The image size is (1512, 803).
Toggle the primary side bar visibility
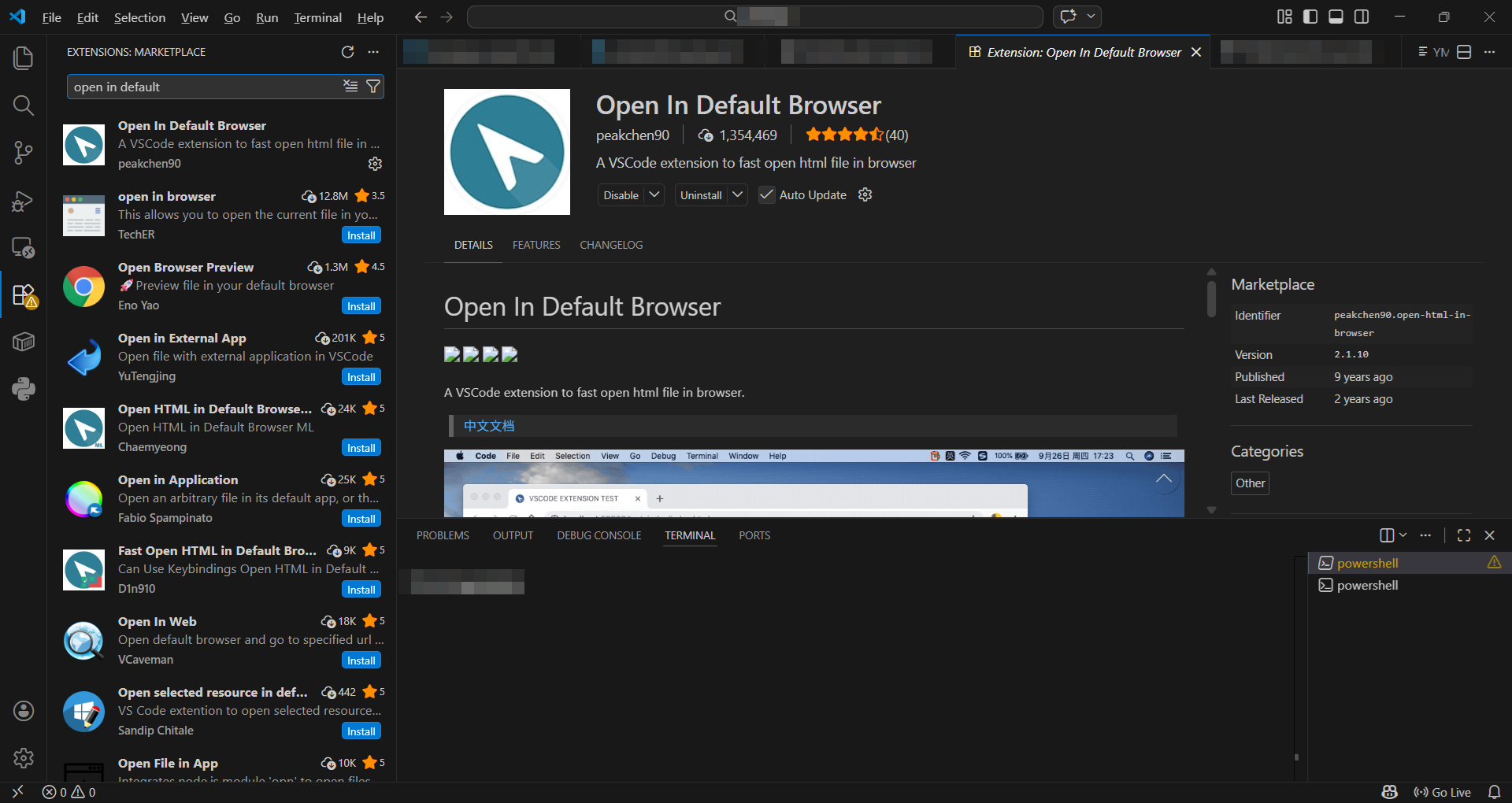coord(1310,17)
